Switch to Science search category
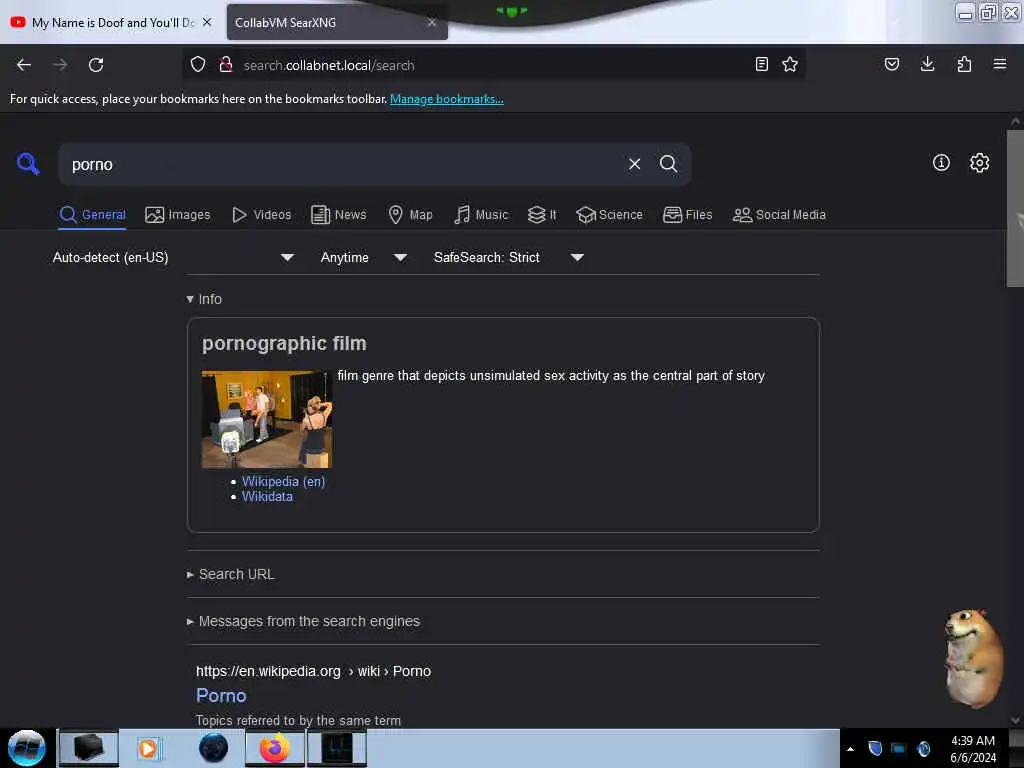1024x768 pixels. coord(609,215)
